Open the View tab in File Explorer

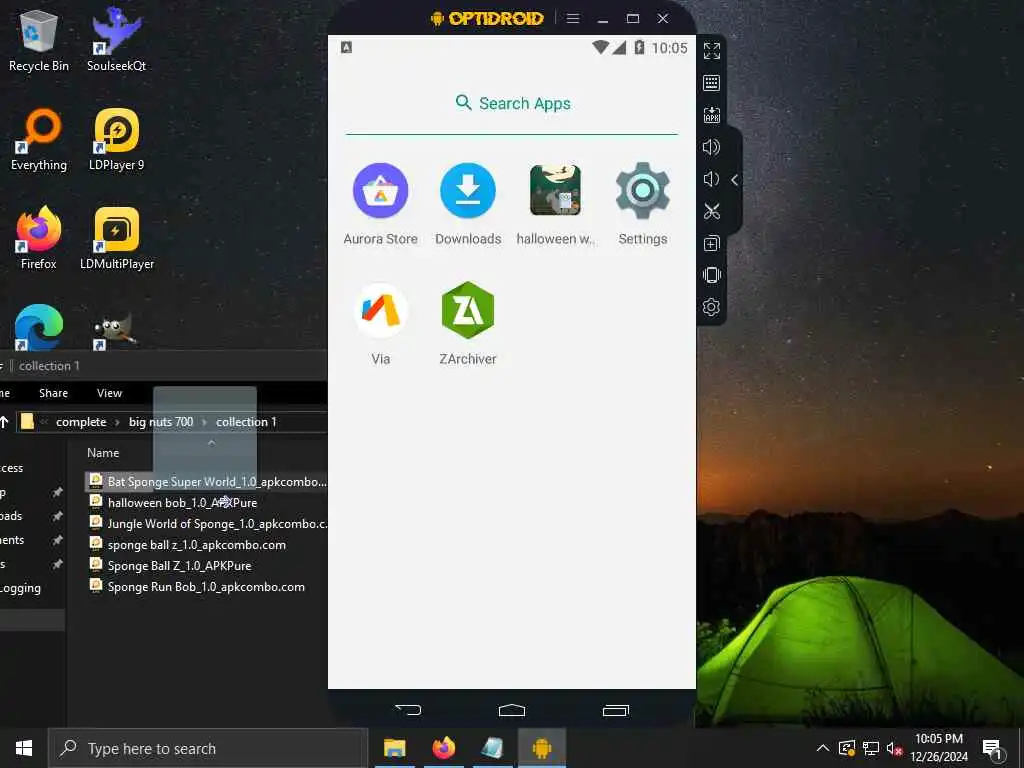click(109, 393)
